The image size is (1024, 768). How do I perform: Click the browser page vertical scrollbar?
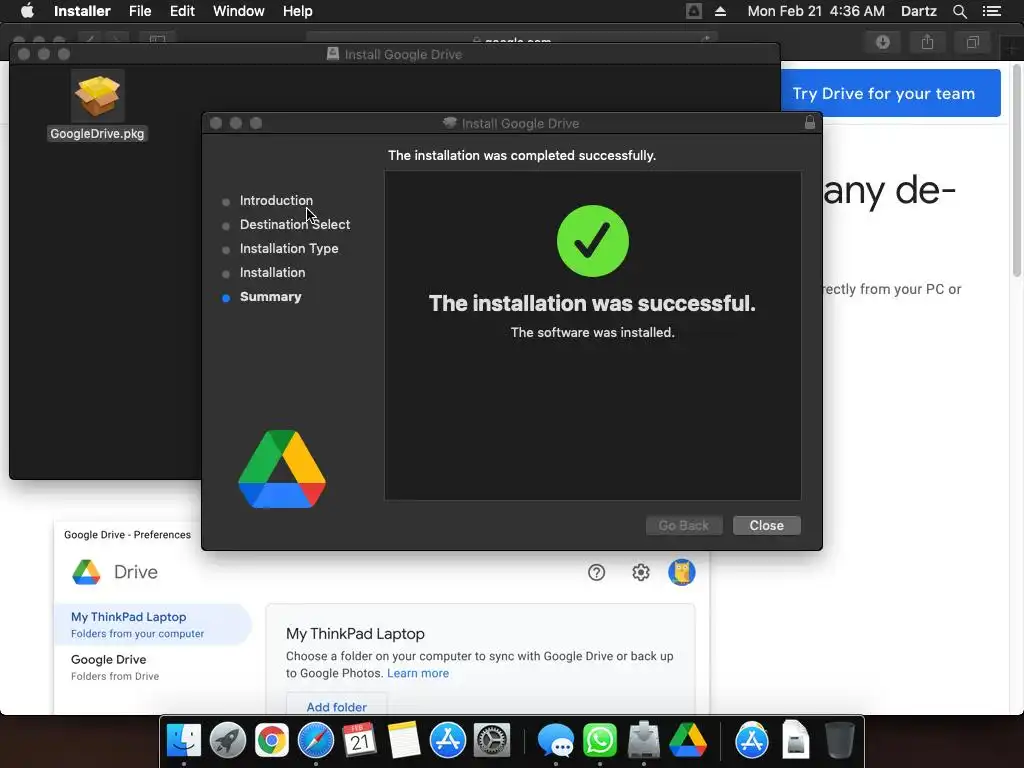(x=1017, y=170)
